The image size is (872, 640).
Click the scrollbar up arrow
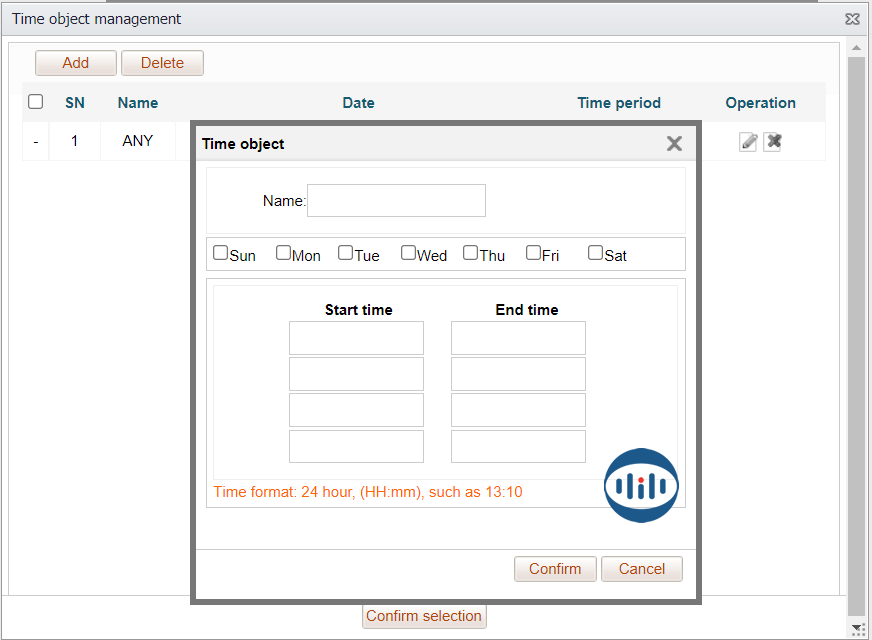pos(856,47)
